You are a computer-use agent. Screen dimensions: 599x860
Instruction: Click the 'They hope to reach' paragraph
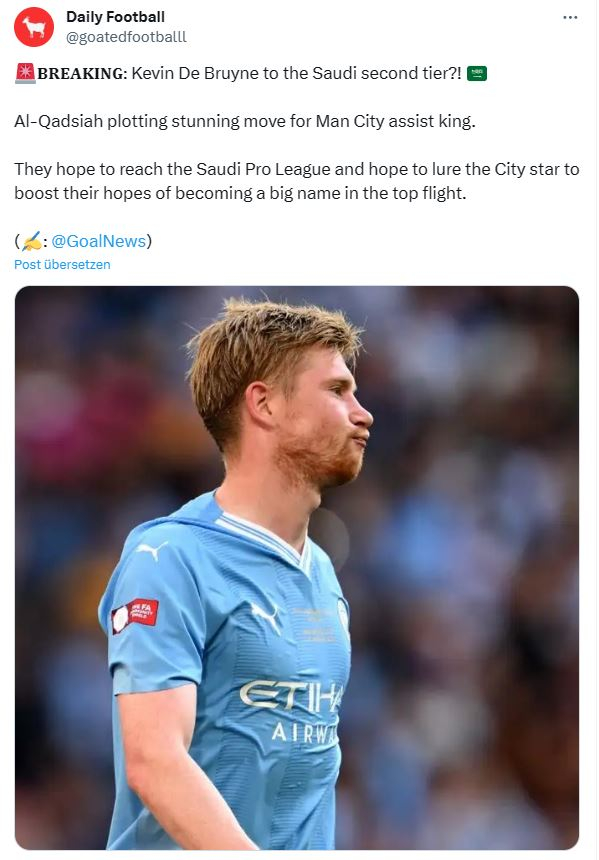tap(297, 181)
